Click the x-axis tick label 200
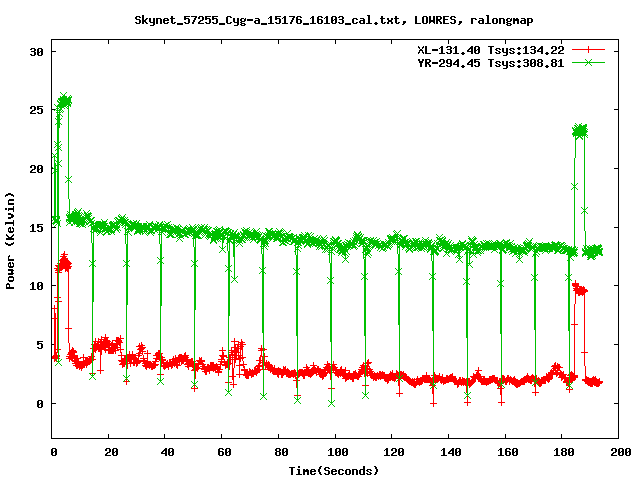This screenshot has width=640, height=480. pos(621,452)
